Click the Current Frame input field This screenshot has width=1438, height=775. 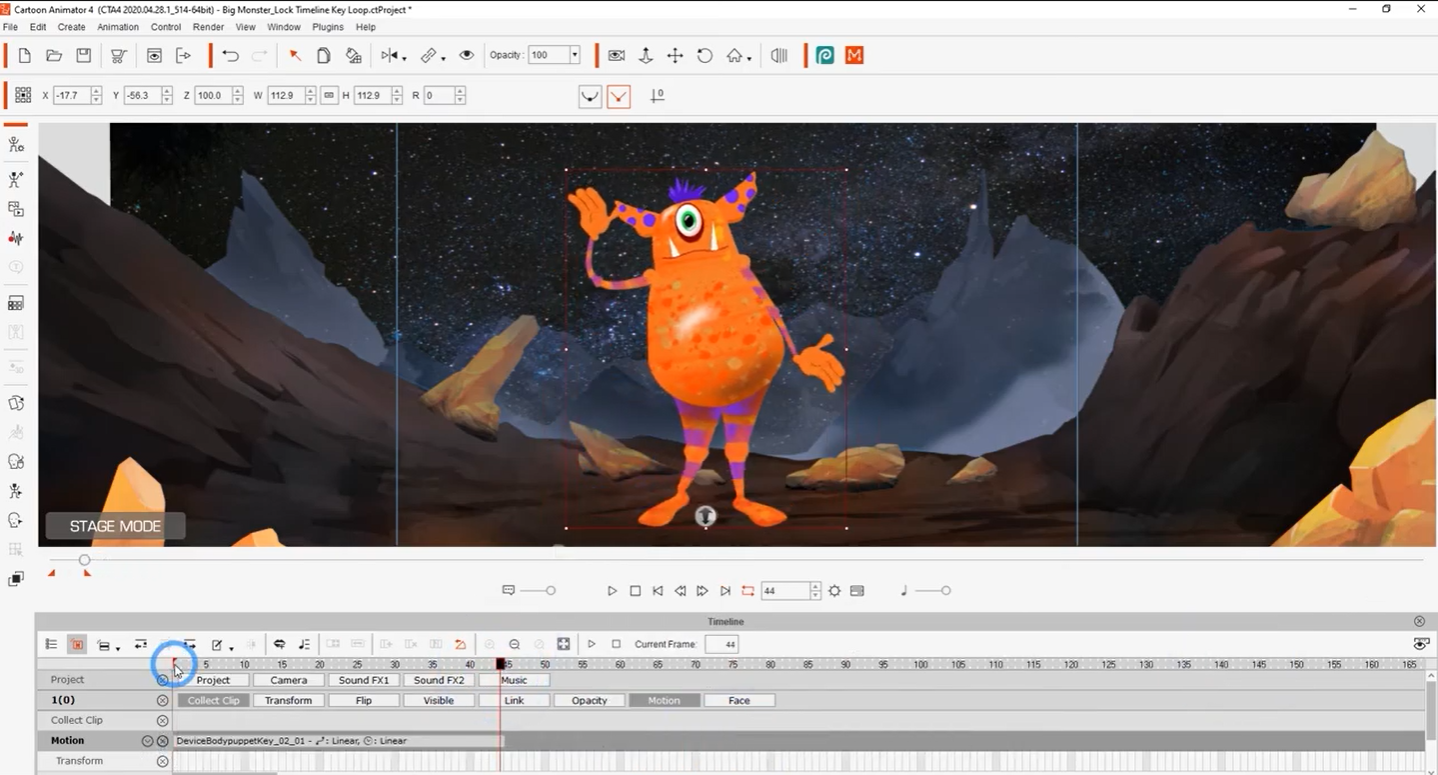721,645
